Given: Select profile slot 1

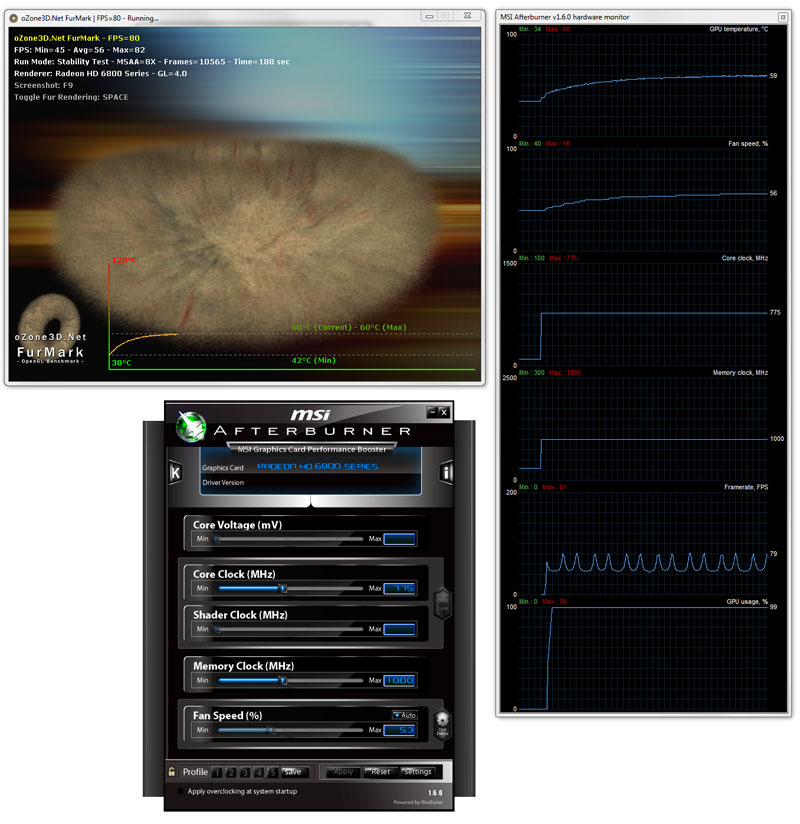Looking at the screenshot, I should tap(216, 772).
